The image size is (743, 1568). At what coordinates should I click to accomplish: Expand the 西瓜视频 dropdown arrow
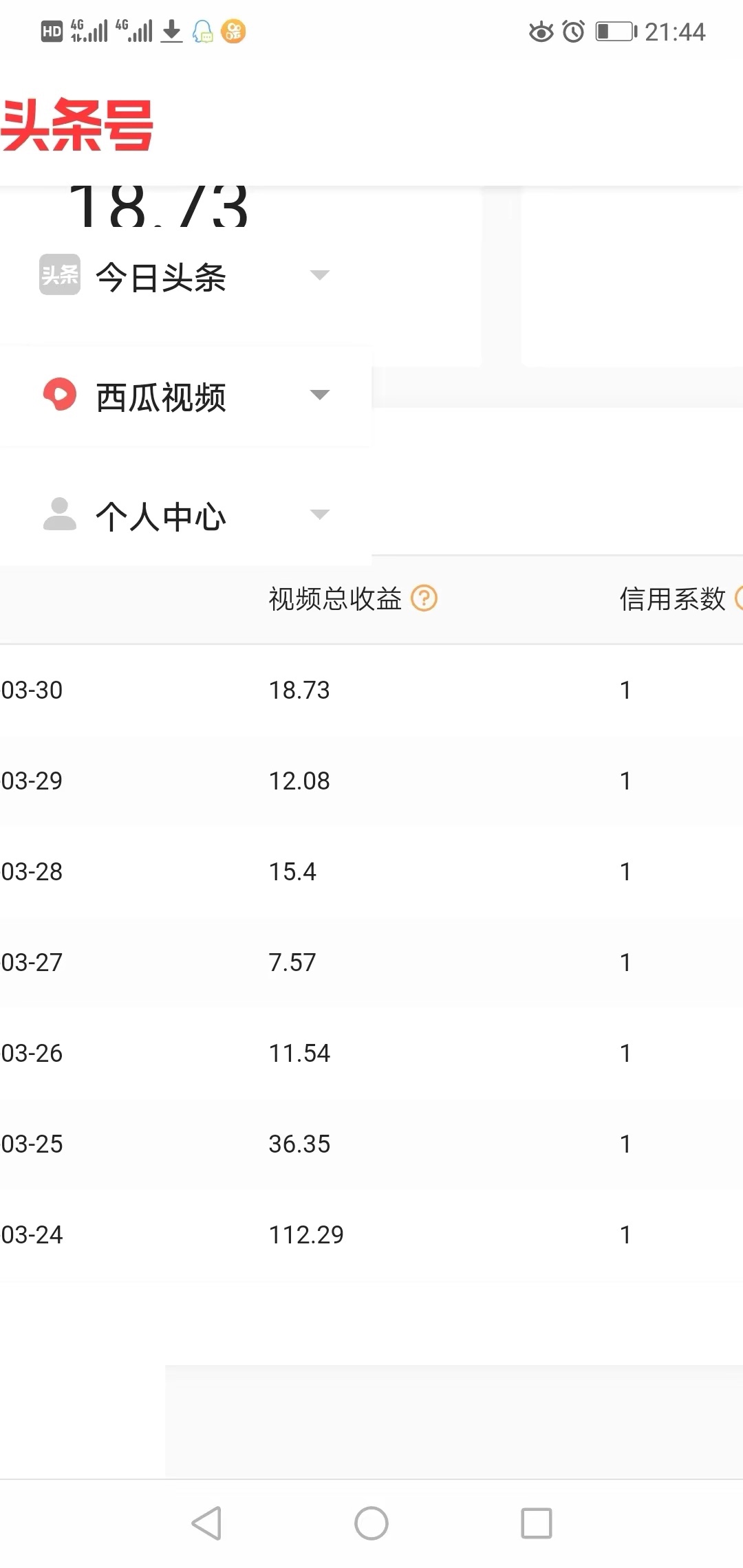point(320,395)
